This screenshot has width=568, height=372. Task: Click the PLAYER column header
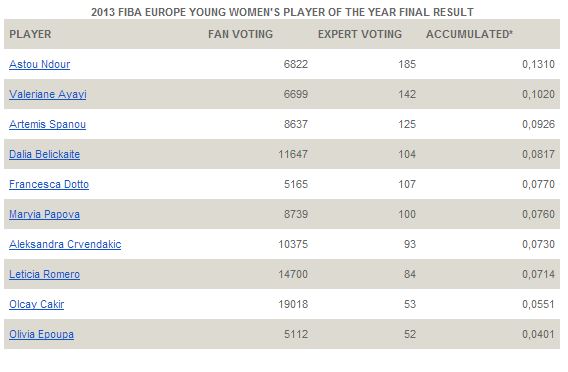coord(30,34)
